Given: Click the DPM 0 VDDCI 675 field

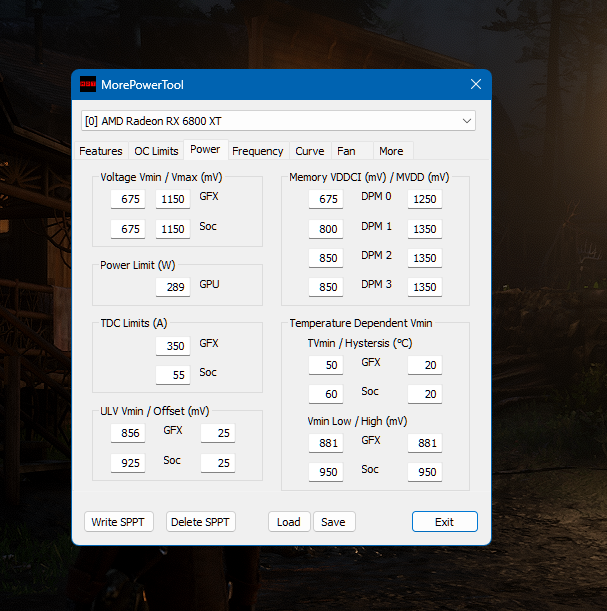Looking at the screenshot, I should click(326, 199).
